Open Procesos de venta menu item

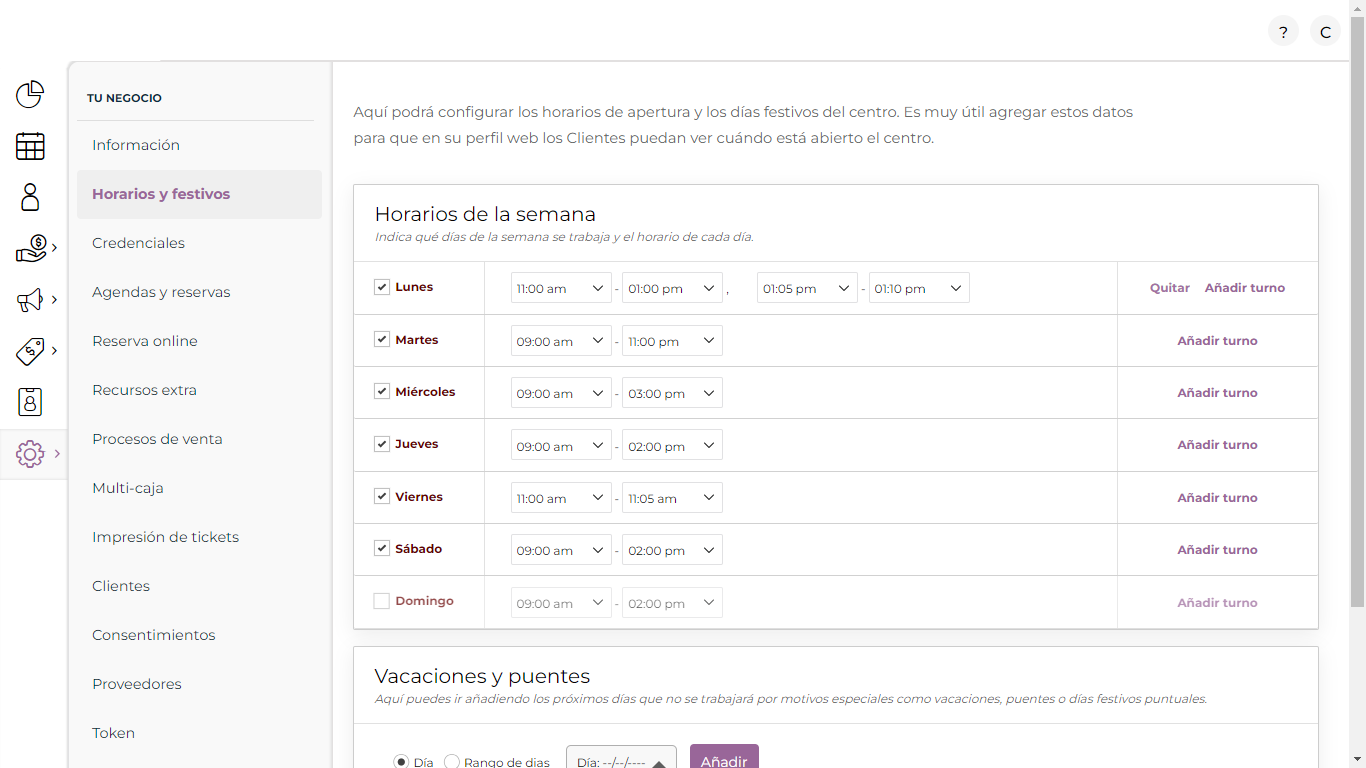coord(199,439)
